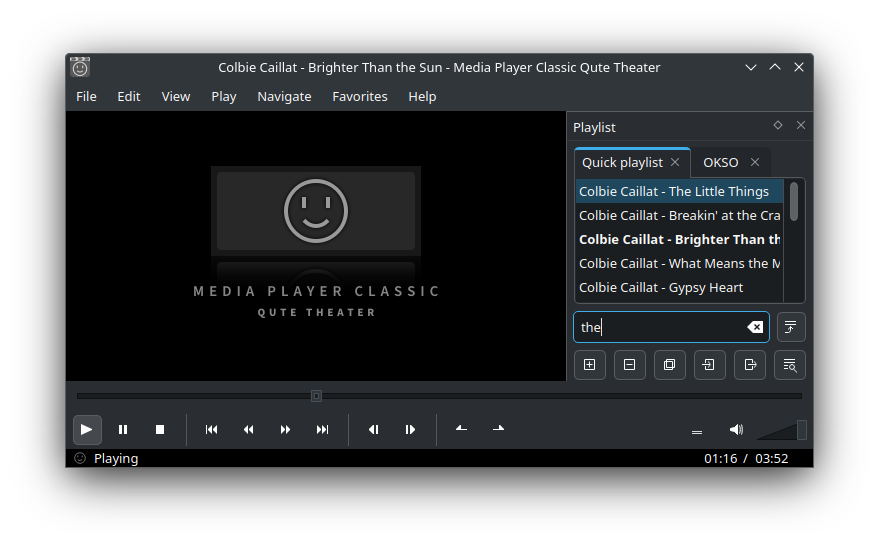The image size is (879, 545).
Task: Fast forward the playback
Action: click(x=285, y=429)
